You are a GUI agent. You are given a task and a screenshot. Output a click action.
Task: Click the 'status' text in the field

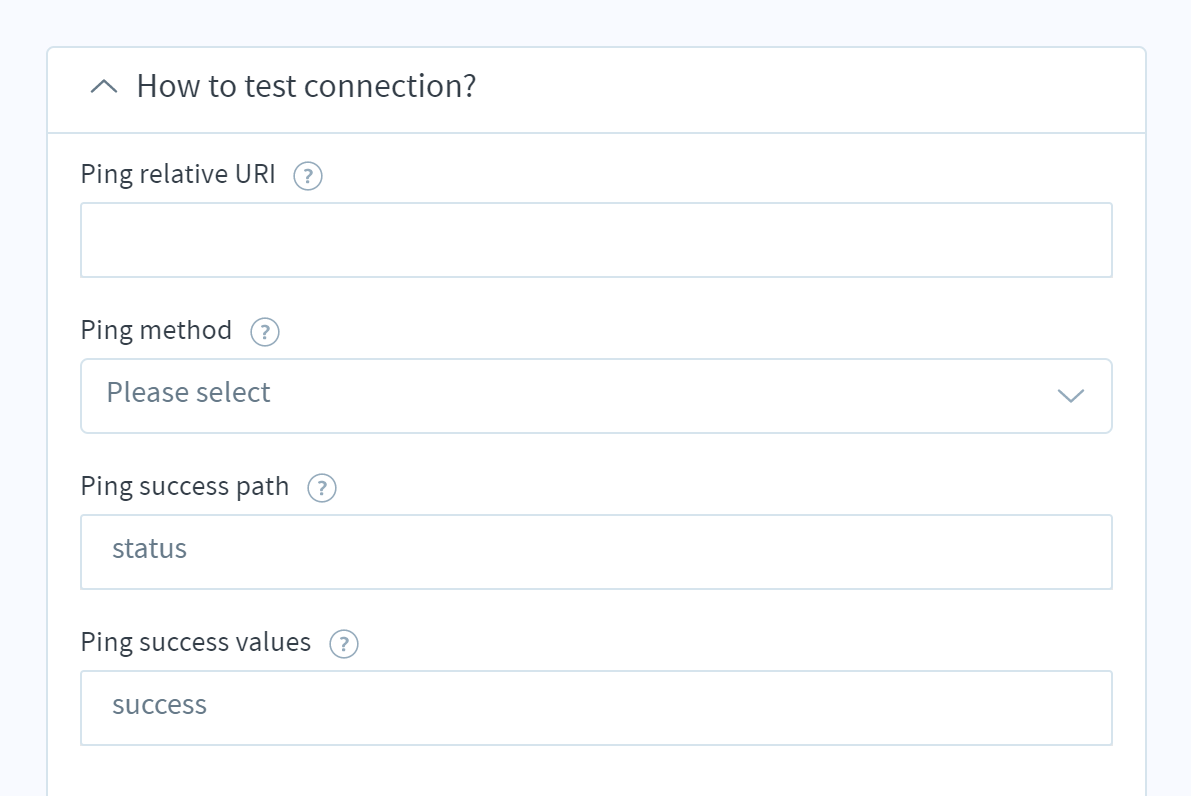pos(150,549)
